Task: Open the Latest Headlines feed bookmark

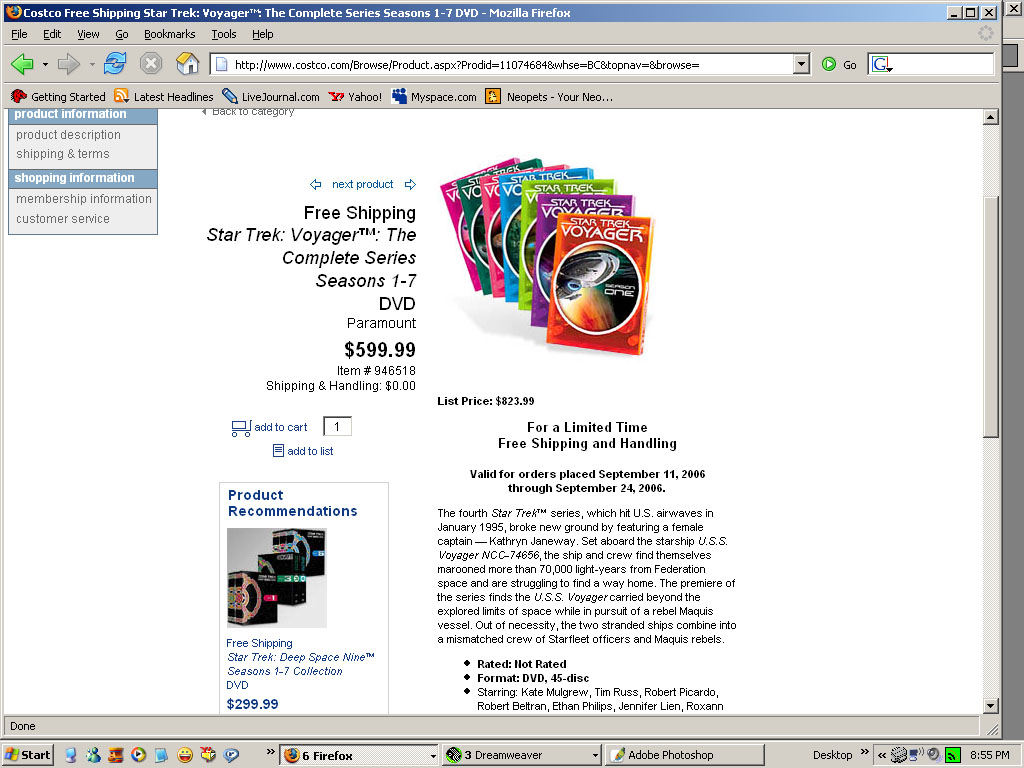Action: pos(164,97)
